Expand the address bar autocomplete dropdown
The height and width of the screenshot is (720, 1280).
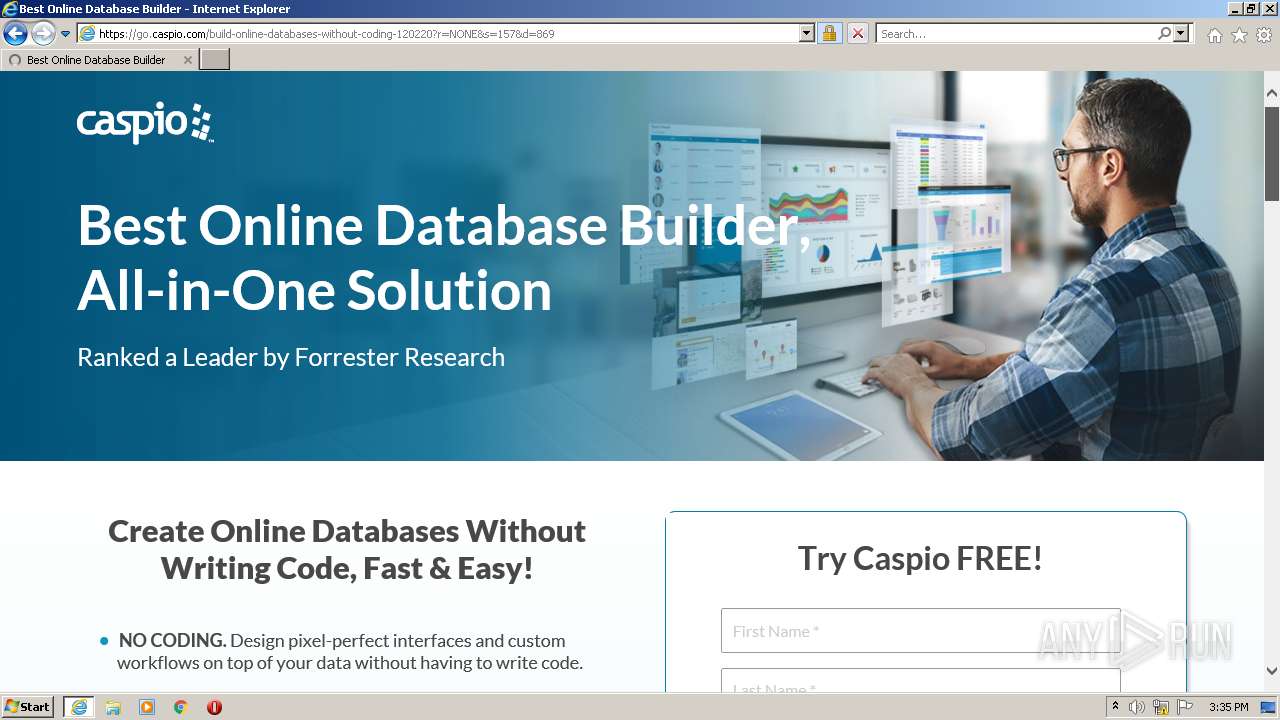click(x=807, y=34)
